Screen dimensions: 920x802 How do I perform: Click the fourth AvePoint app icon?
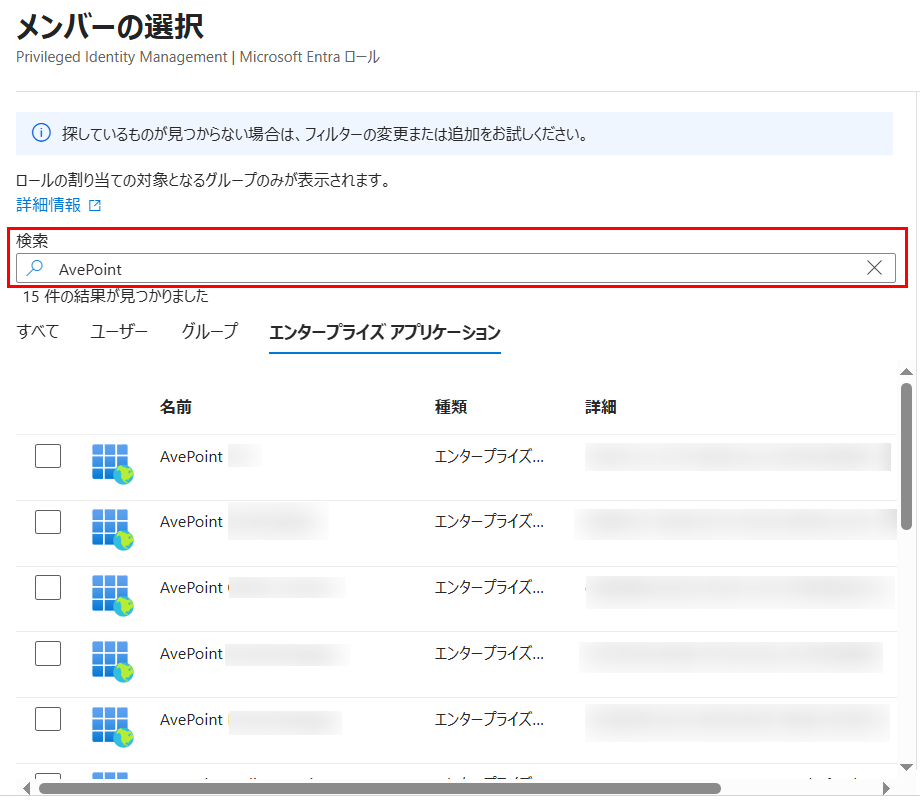(x=113, y=661)
